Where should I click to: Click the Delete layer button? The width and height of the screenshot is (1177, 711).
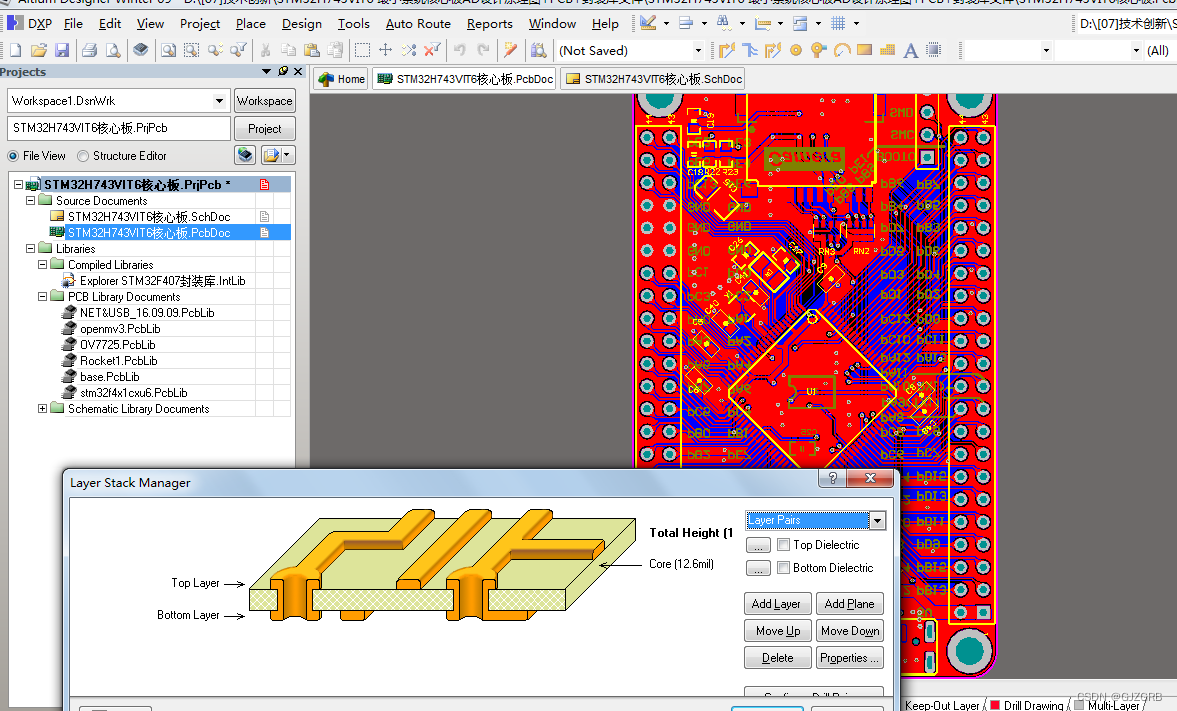point(778,658)
